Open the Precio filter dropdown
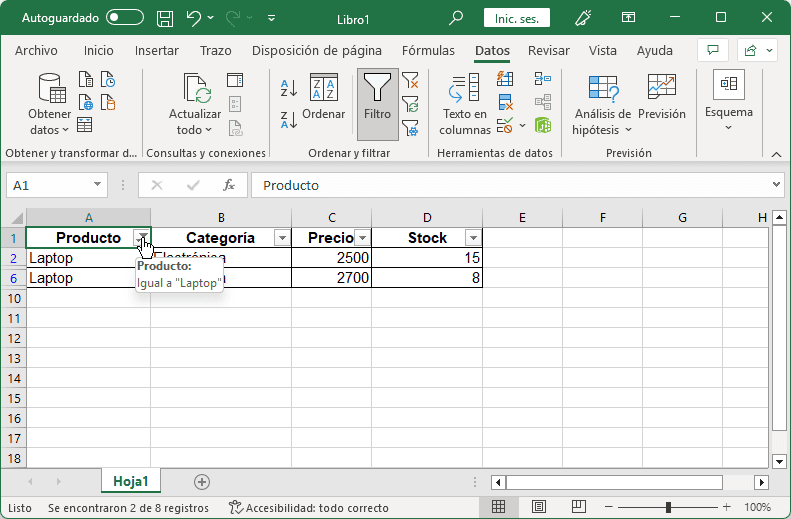Viewport: 791px width, 519px height. click(362, 238)
